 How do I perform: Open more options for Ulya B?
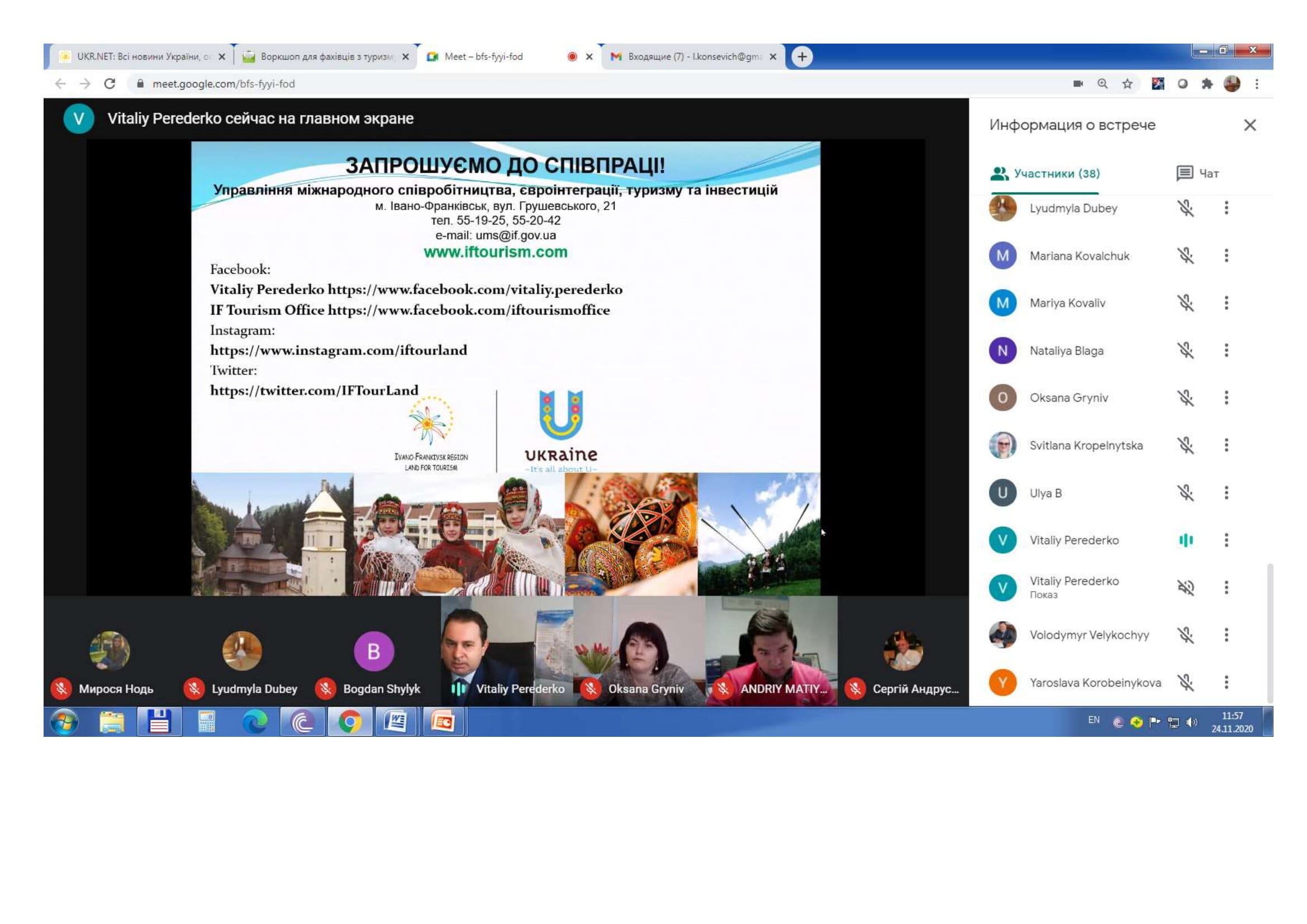coord(1226,493)
